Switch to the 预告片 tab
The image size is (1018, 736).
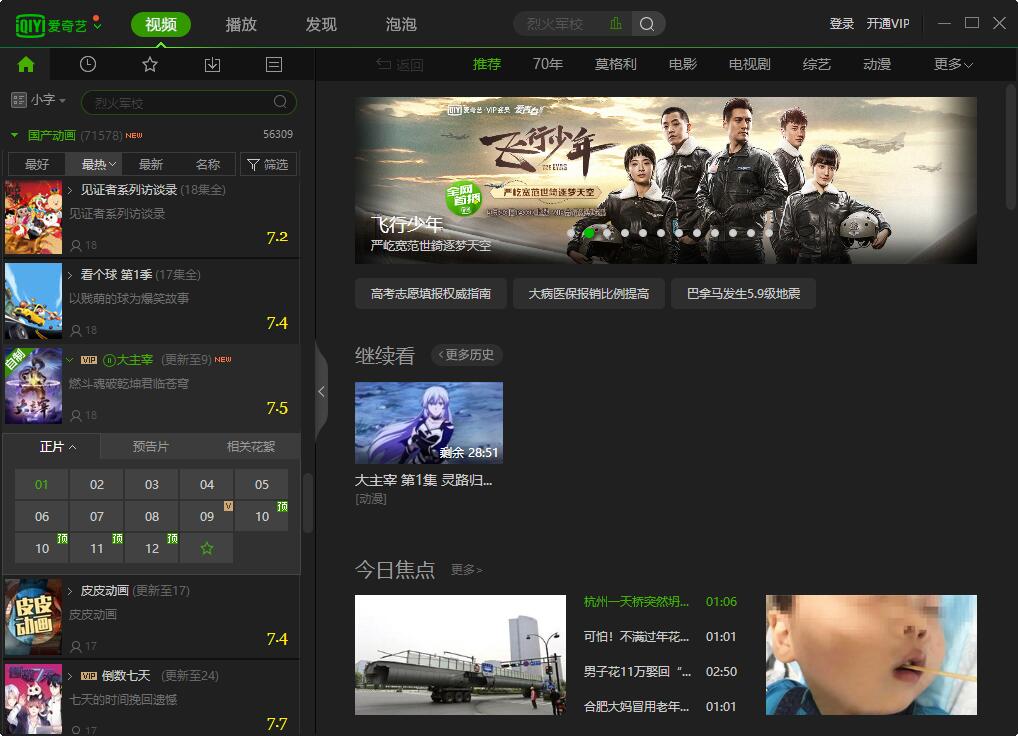coord(150,447)
